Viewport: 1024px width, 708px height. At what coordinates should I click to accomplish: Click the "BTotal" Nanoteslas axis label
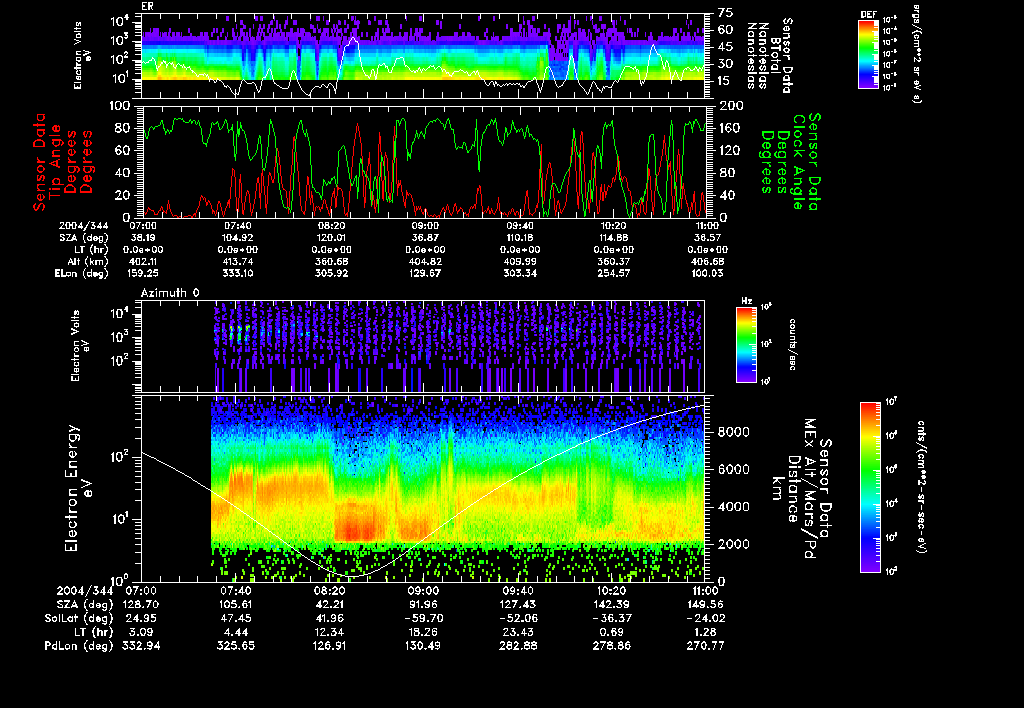(776, 56)
